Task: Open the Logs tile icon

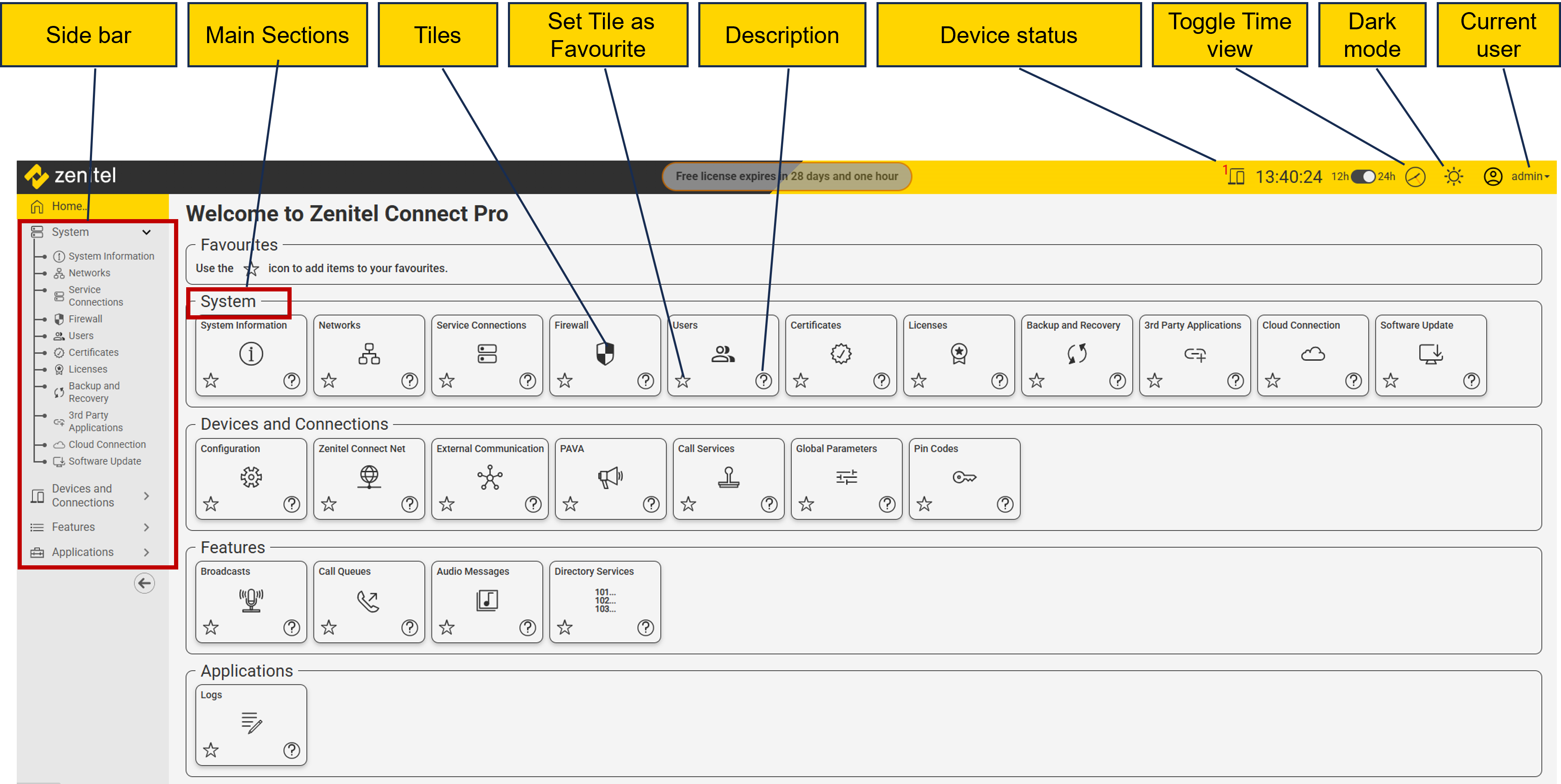Action: (x=251, y=722)
